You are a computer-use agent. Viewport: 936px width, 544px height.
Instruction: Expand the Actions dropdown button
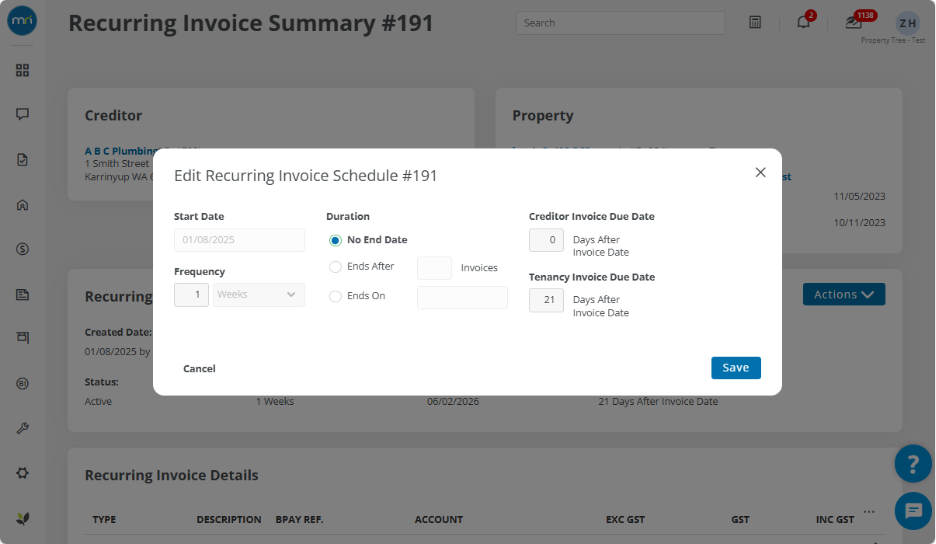(843, 294)
